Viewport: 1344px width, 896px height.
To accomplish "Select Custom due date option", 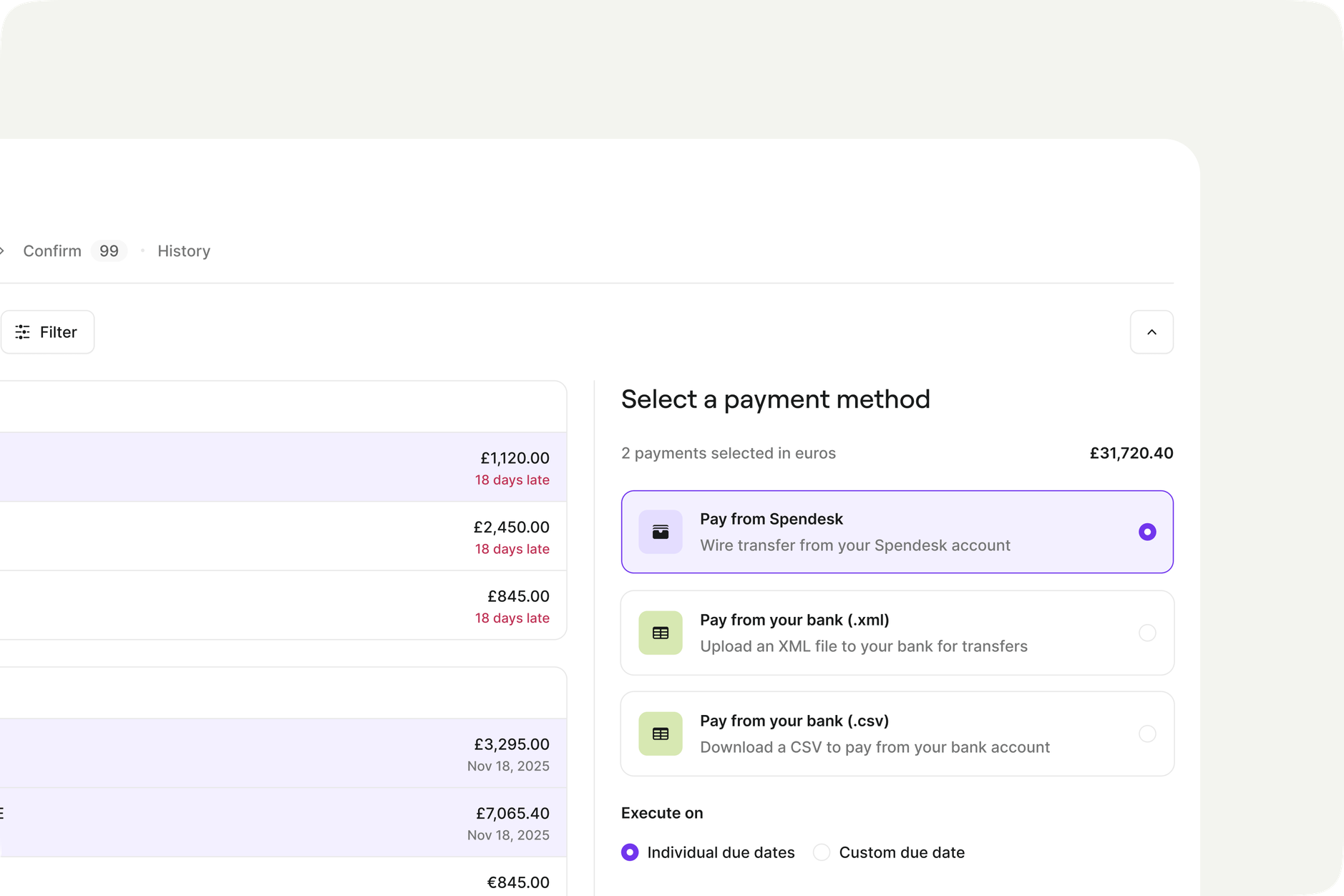I will point(822,852).
